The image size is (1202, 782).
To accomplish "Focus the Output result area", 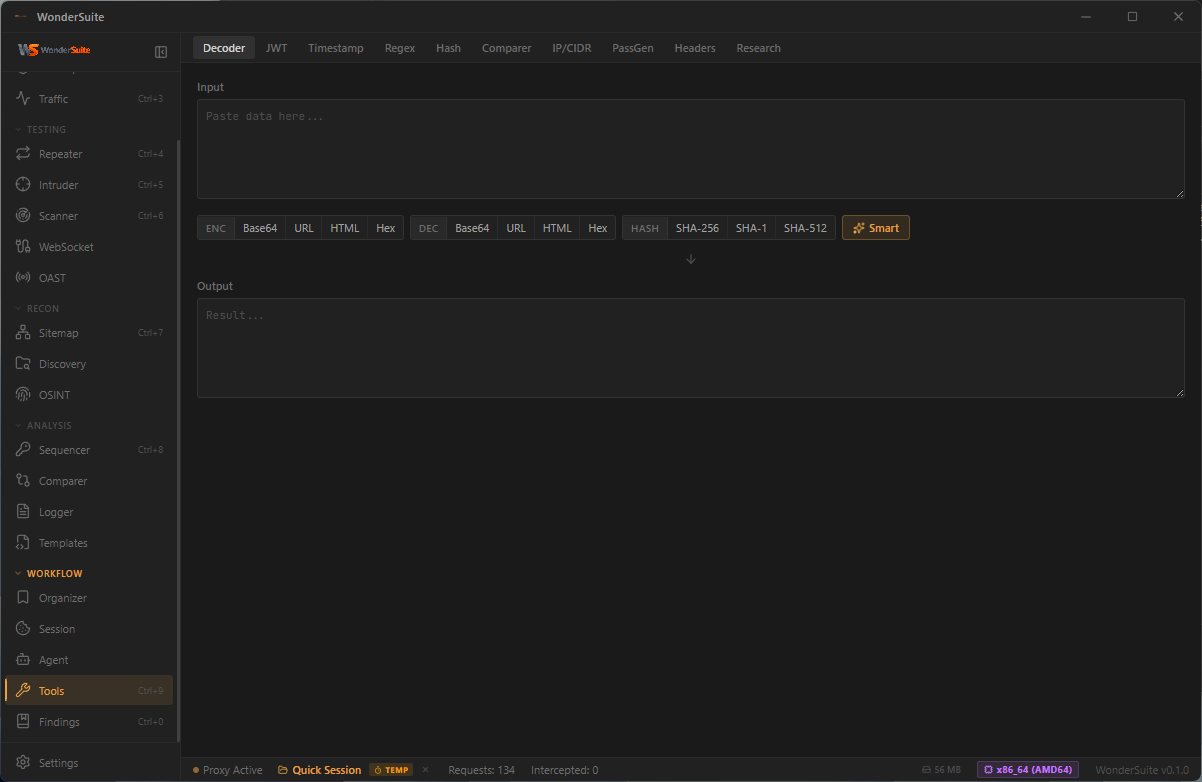I will click(691, 348).
